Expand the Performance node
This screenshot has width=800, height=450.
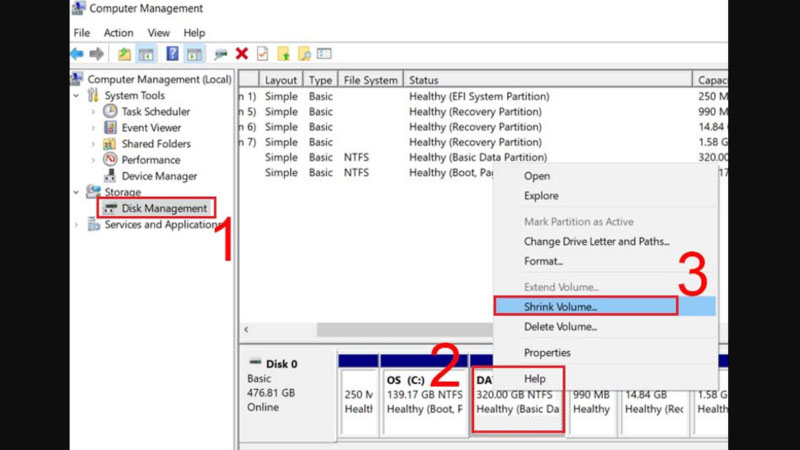93,160
